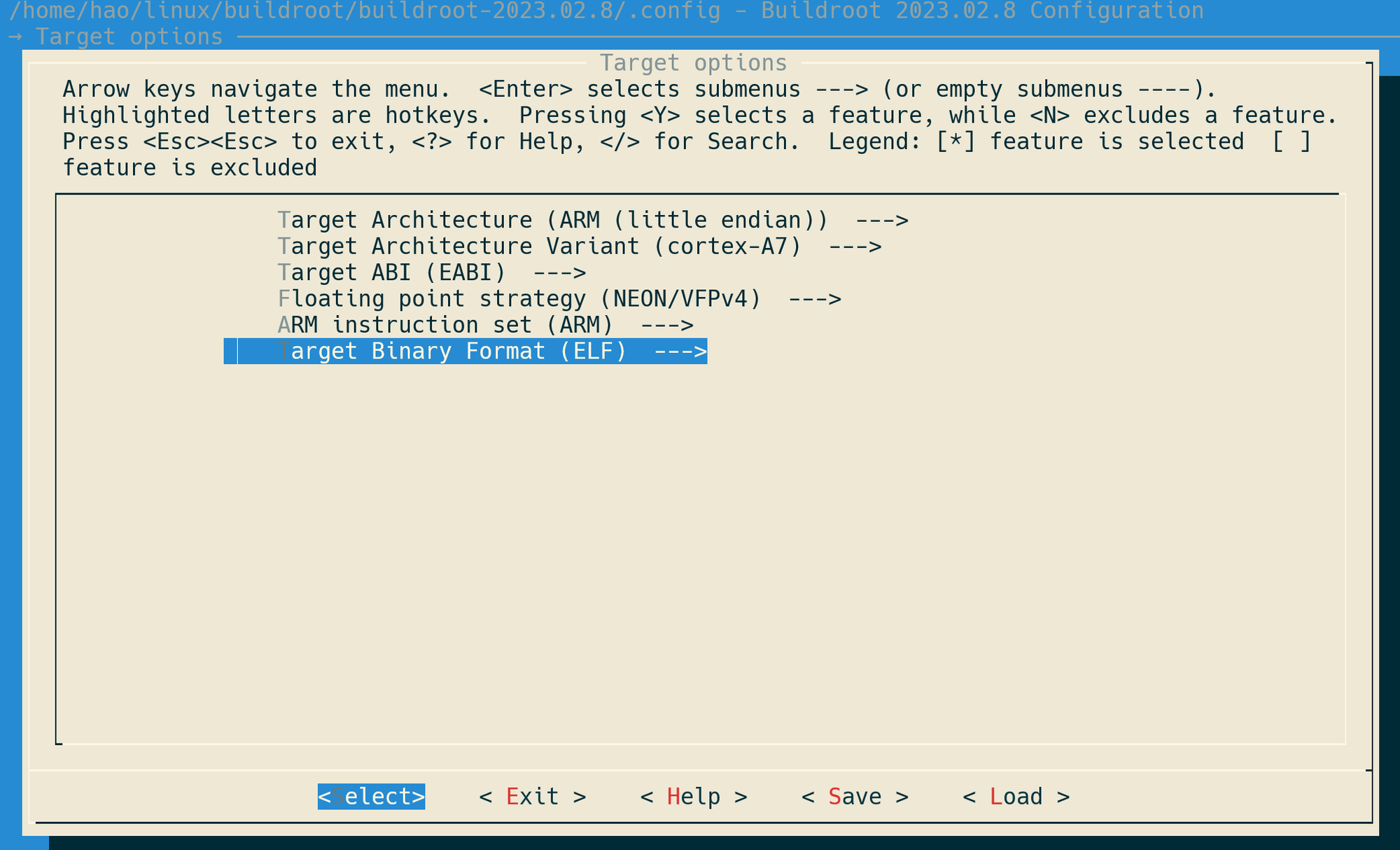Click the Save button
The image size is (1400, 850).
855,797
